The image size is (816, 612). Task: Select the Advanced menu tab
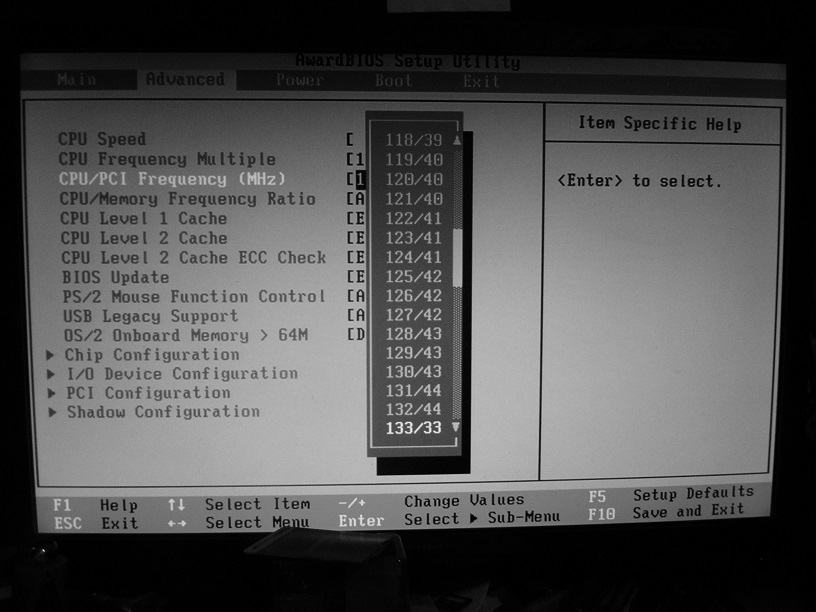point(185,80)
